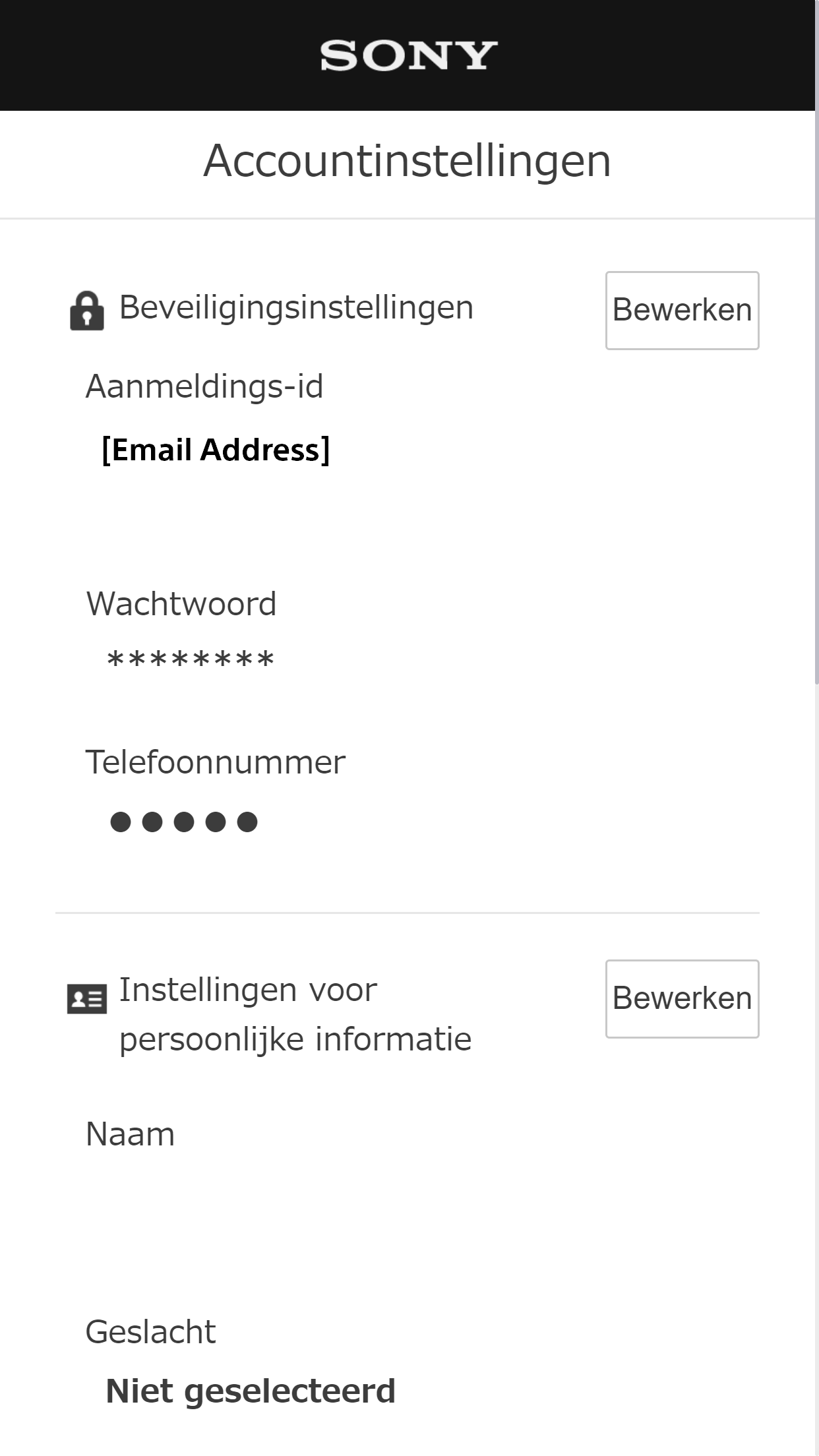Click the vertical scrollbar on the right edge
The width and height of the screenshot is (819, 1456).
pyautogui.click(x=816, y=462)
